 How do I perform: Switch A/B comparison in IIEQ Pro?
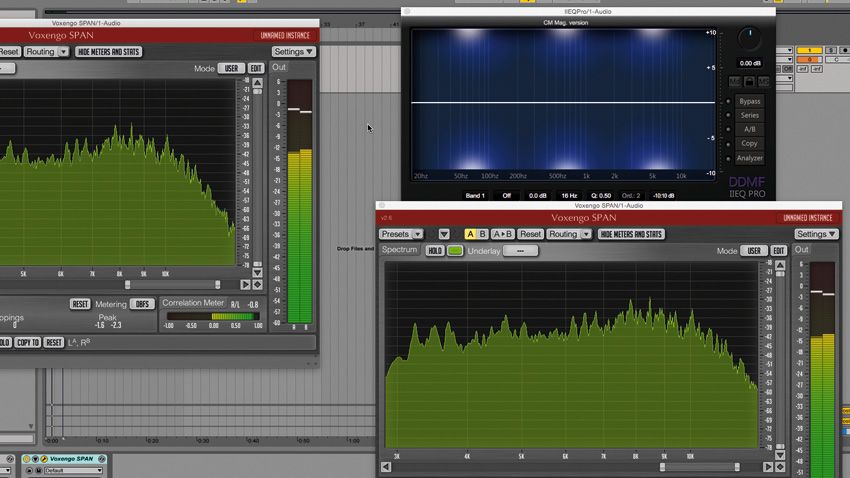coord(750,130)
